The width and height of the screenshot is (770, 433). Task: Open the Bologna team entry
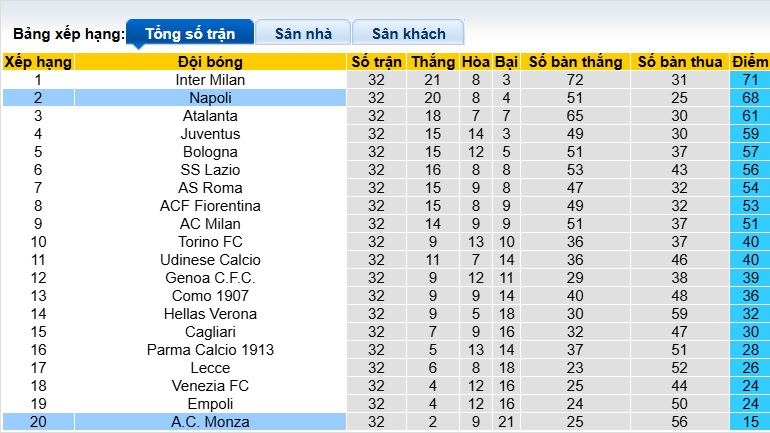210,152
